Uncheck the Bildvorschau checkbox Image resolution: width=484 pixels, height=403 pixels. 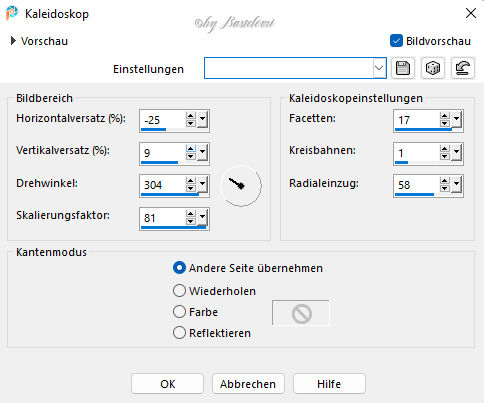pos(396,41)
